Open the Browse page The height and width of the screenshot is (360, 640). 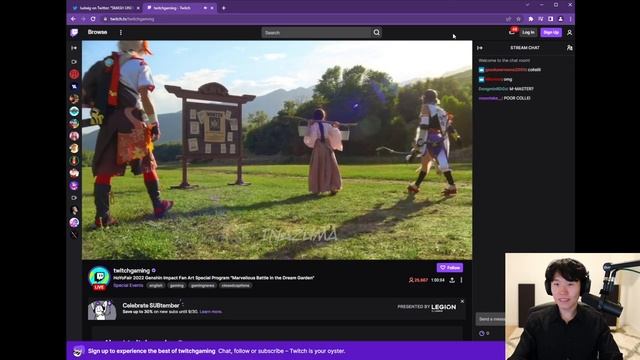coord(97,32)
